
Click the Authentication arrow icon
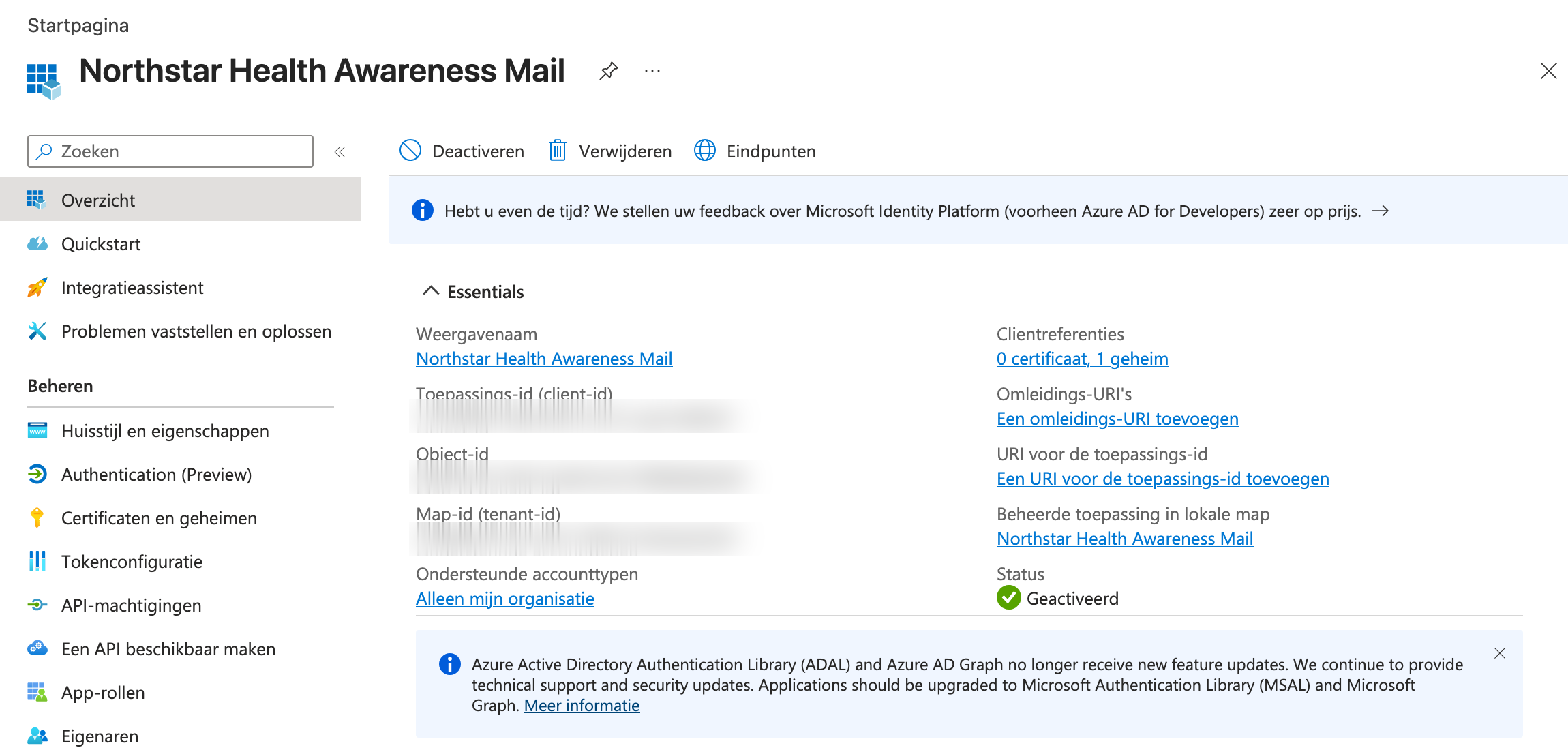click(37, 474)
